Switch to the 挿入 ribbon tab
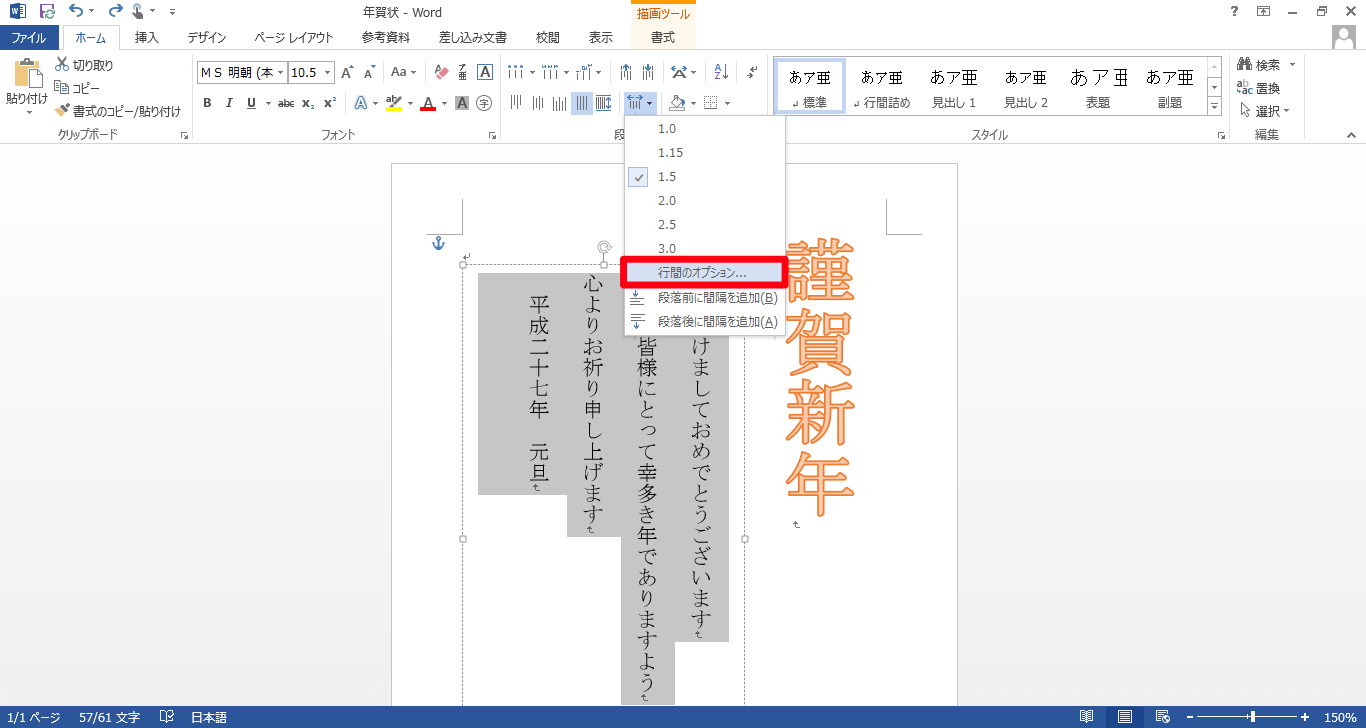 [147, 38]
